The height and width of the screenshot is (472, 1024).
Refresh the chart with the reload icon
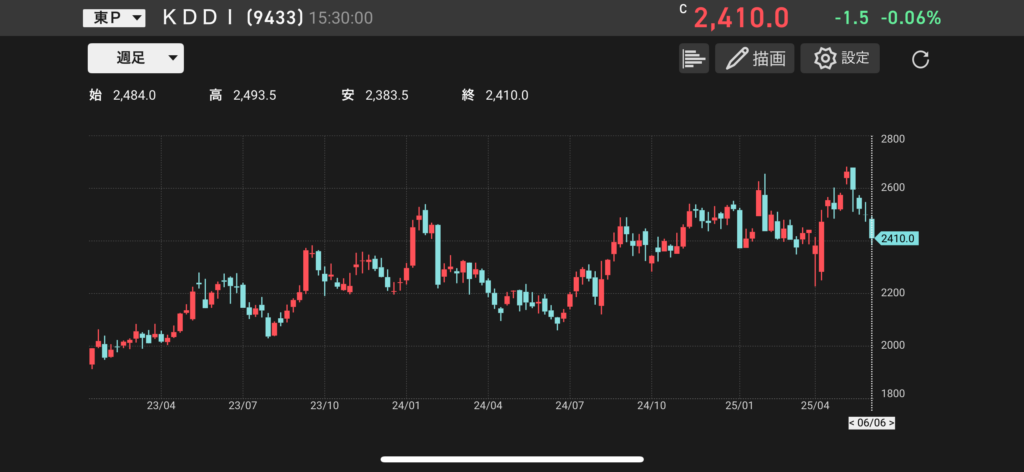pyautogui.click(x=920, y=59)
